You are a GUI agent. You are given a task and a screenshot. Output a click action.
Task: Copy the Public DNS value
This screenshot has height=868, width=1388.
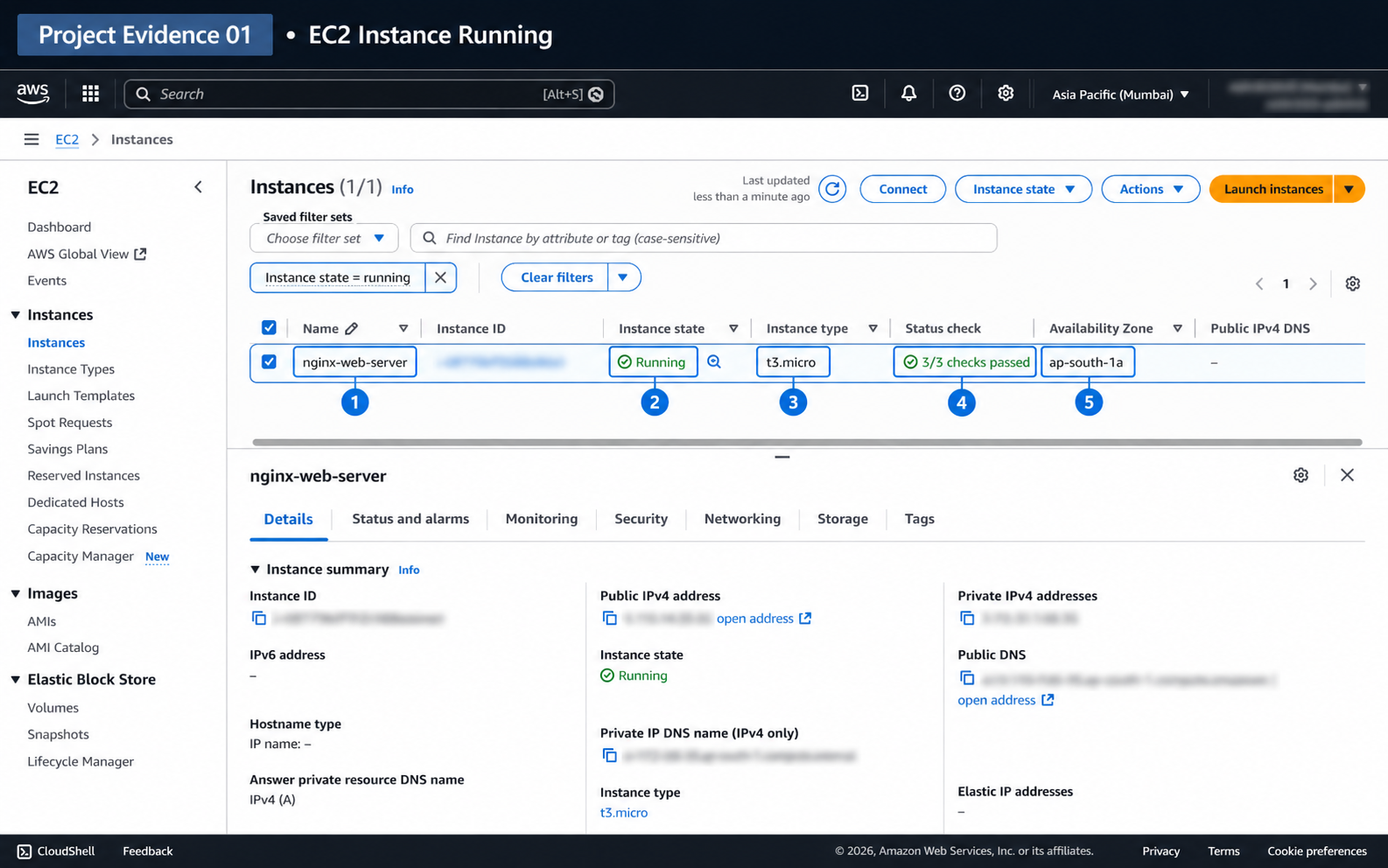pyautogui.click(x=967, y=678)
